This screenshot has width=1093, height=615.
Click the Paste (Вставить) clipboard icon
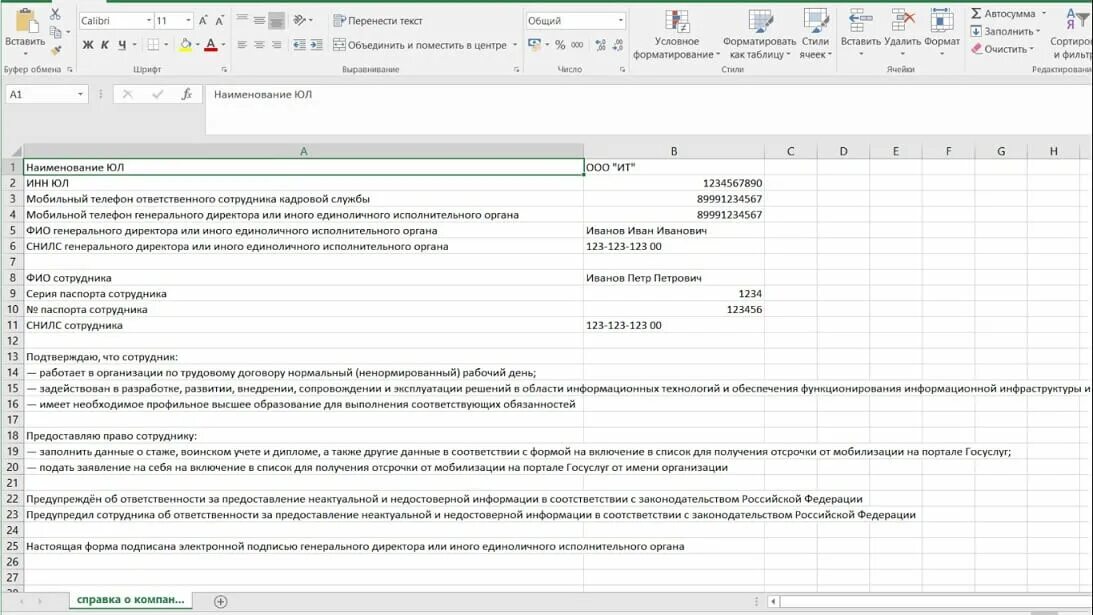(26, 22)
